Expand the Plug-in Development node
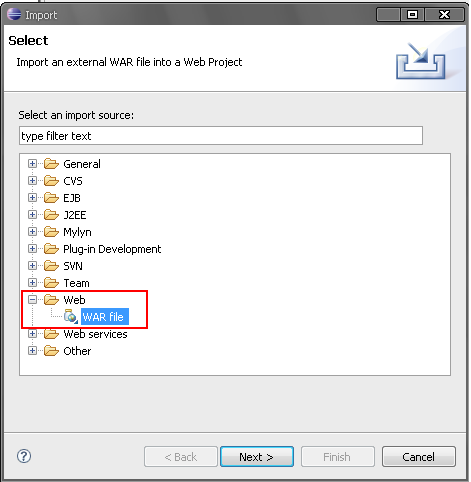This screenshot has width=471, height=482. 32,249
